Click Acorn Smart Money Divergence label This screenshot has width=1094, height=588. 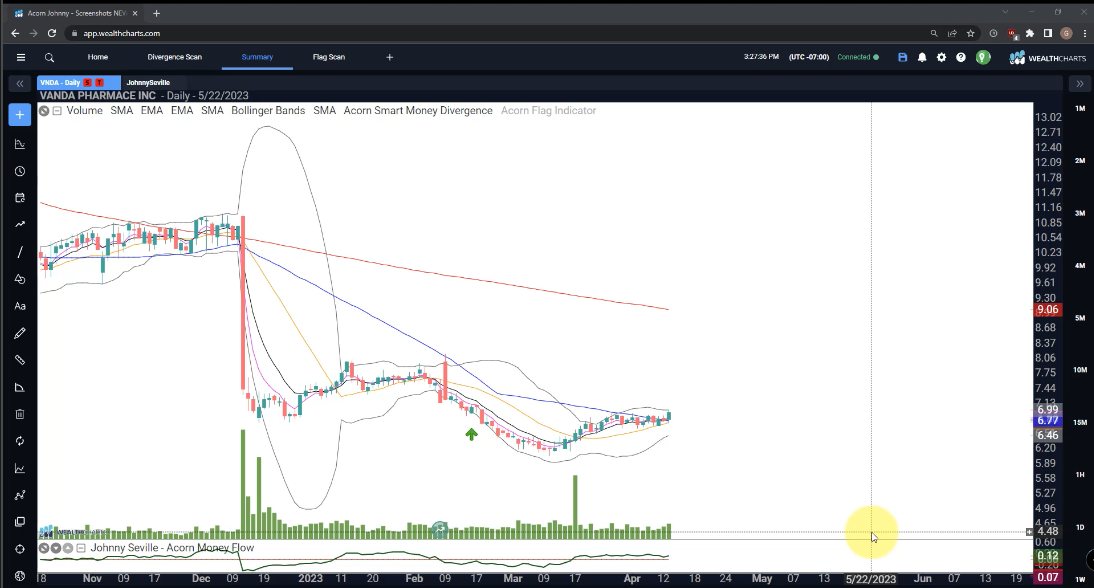click(x=418, y=111)
